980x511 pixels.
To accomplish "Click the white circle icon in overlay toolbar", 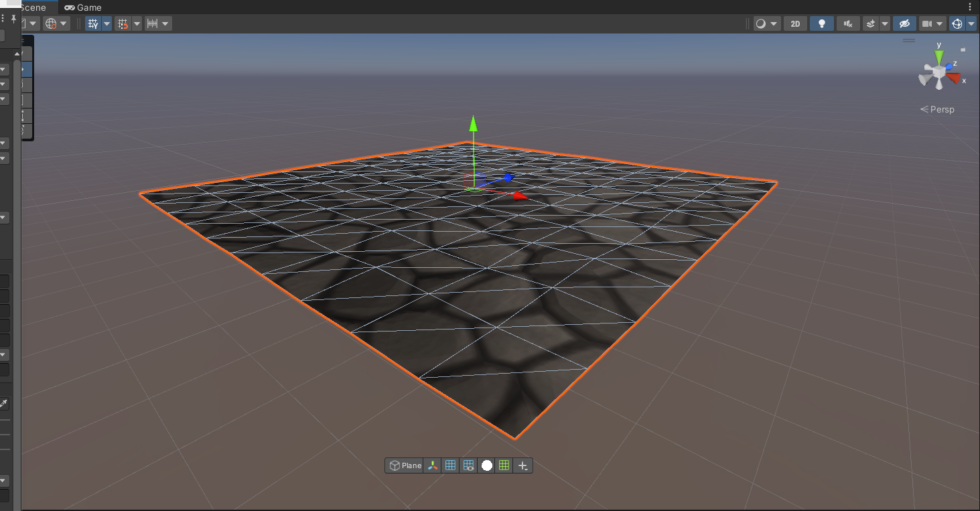I will click(x=487, y=465).
